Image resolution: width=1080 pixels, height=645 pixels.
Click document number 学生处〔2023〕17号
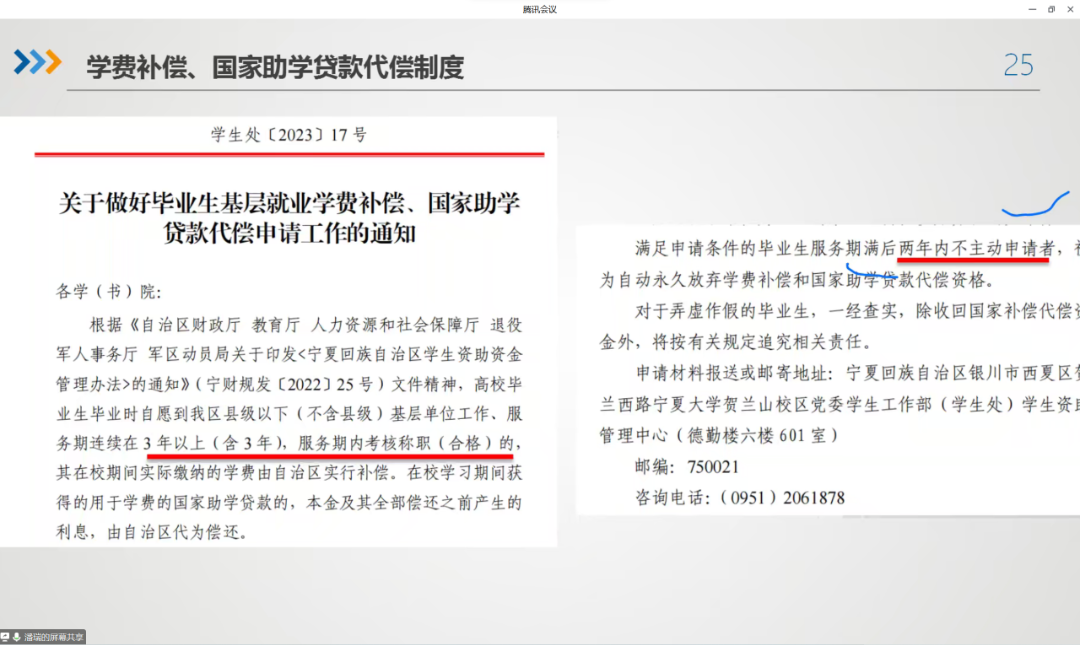click(x=289, y=135)
